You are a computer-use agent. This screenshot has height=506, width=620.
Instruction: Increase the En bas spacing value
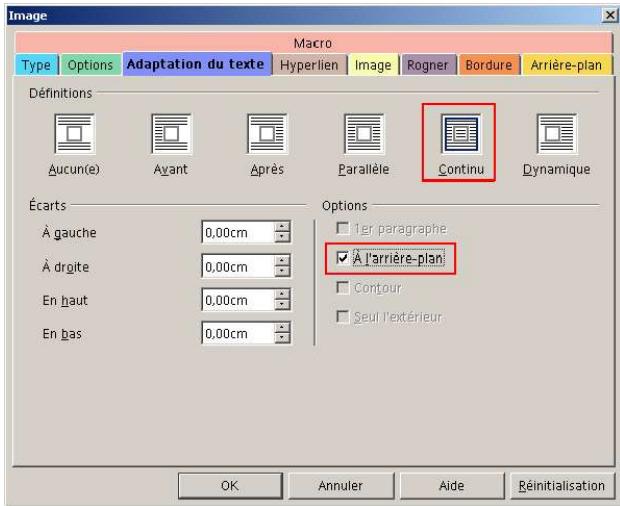pyautogui.click(x=282, y=328)
